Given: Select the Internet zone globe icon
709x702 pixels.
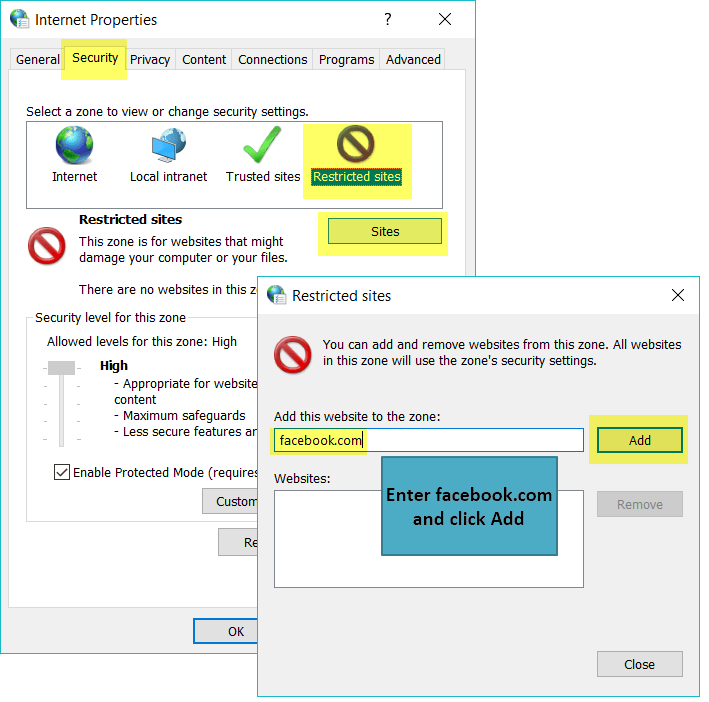Looking at the screenshot, I should click(x=74, y=145).
